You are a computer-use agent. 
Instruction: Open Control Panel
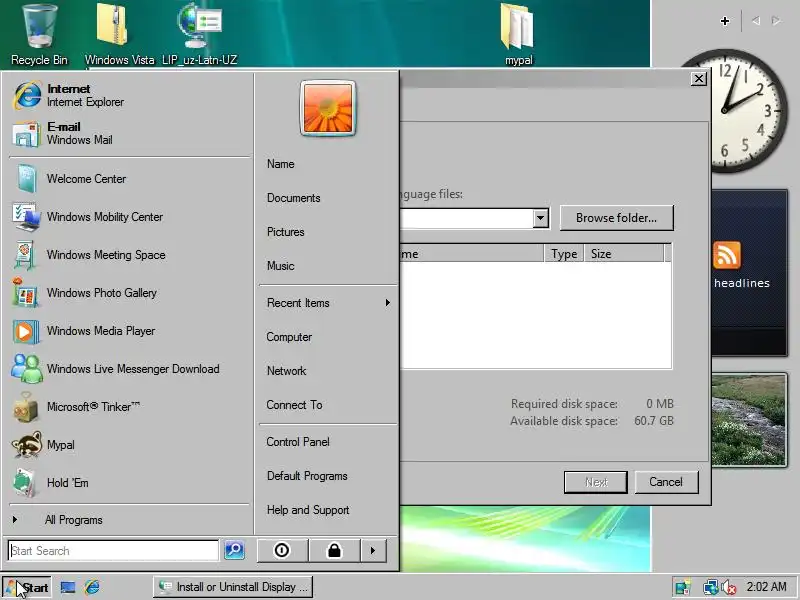328,442
